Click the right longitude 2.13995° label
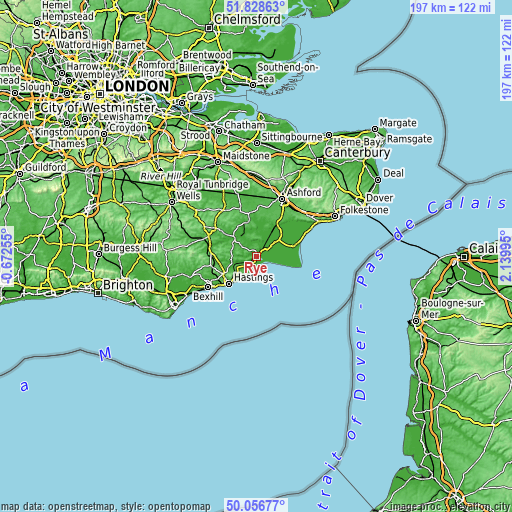512x512 pixels. pos(505,256)
